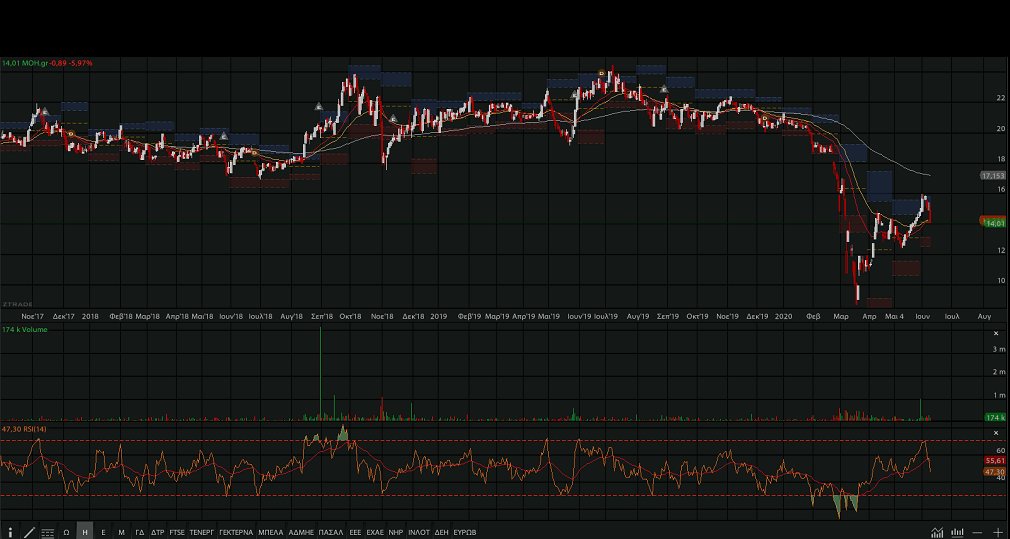Viewport: 1010px width, 539px height.
Task: Select the trend line drawing tool
Action: (x=28, y=532)
